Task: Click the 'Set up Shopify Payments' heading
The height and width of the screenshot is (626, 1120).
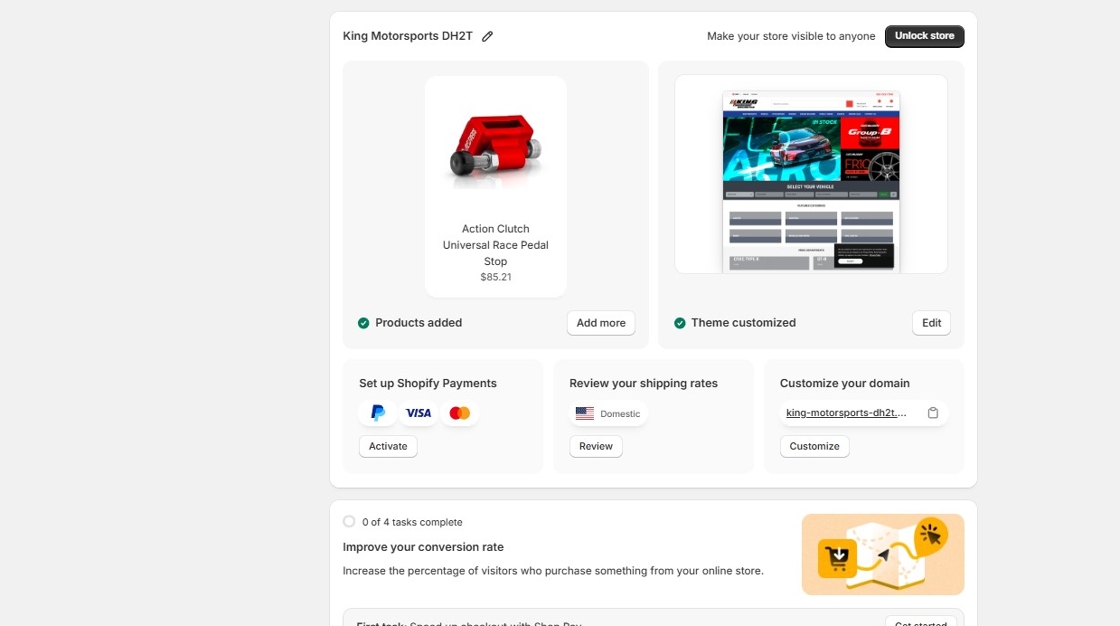Action: tap(428, 384)
